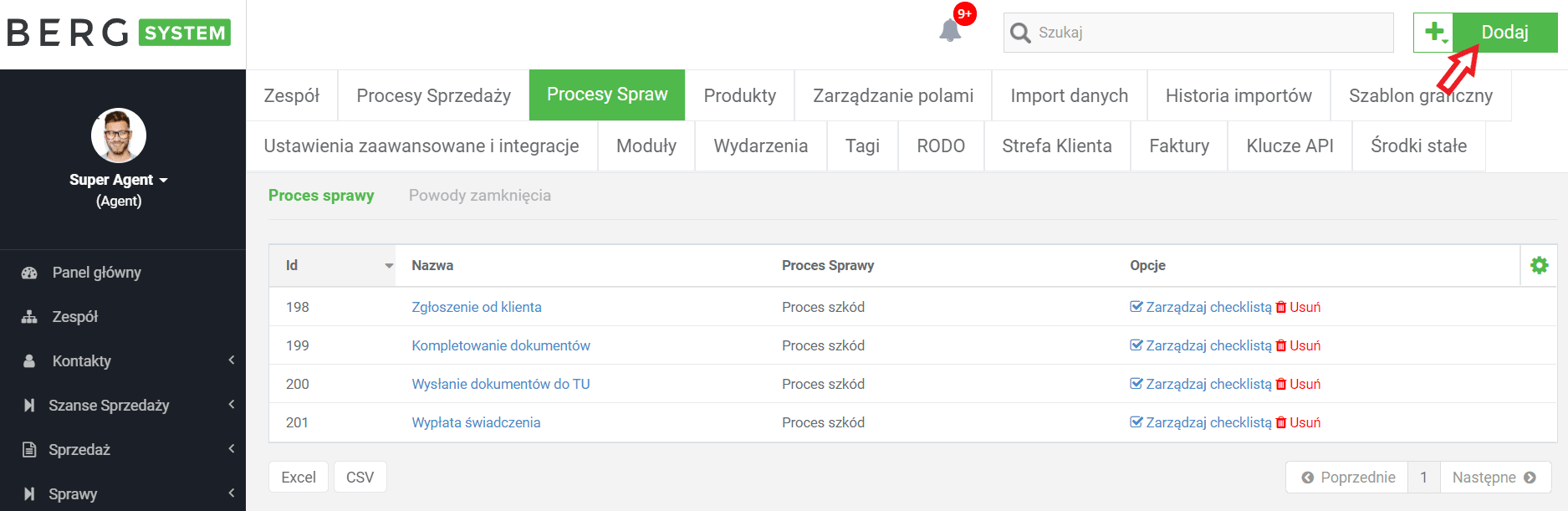Click the Zespół sidebar hierarchy icon
The image size is (1568, 511).
point(29,317)
